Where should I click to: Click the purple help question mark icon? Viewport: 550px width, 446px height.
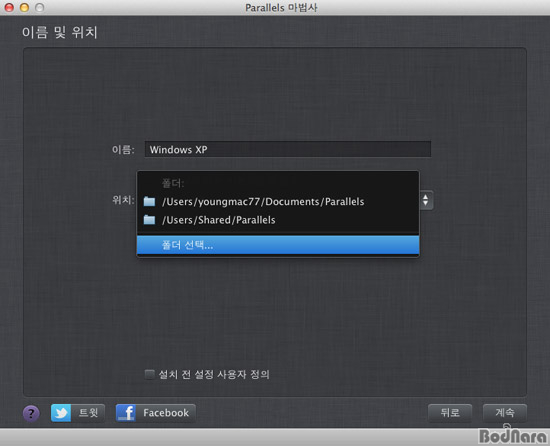pos(31,413)
